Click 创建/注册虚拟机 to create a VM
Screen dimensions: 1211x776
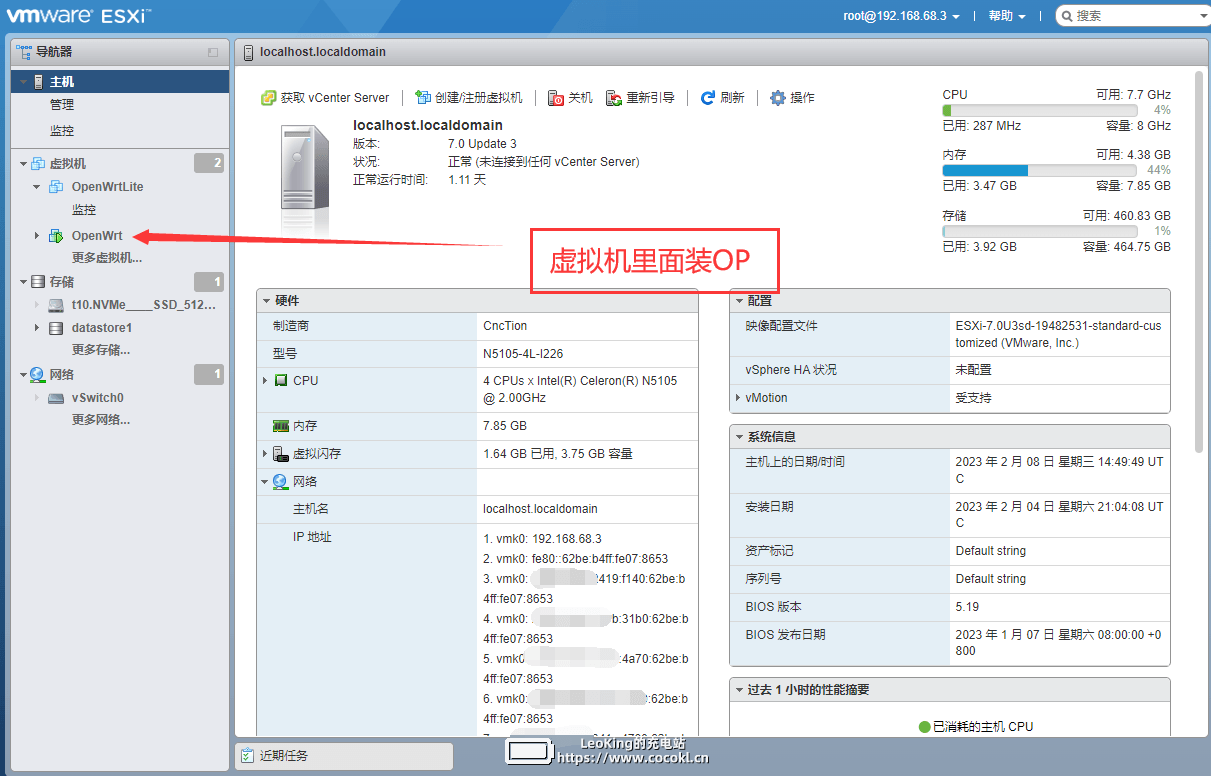[x=469, y=97]
